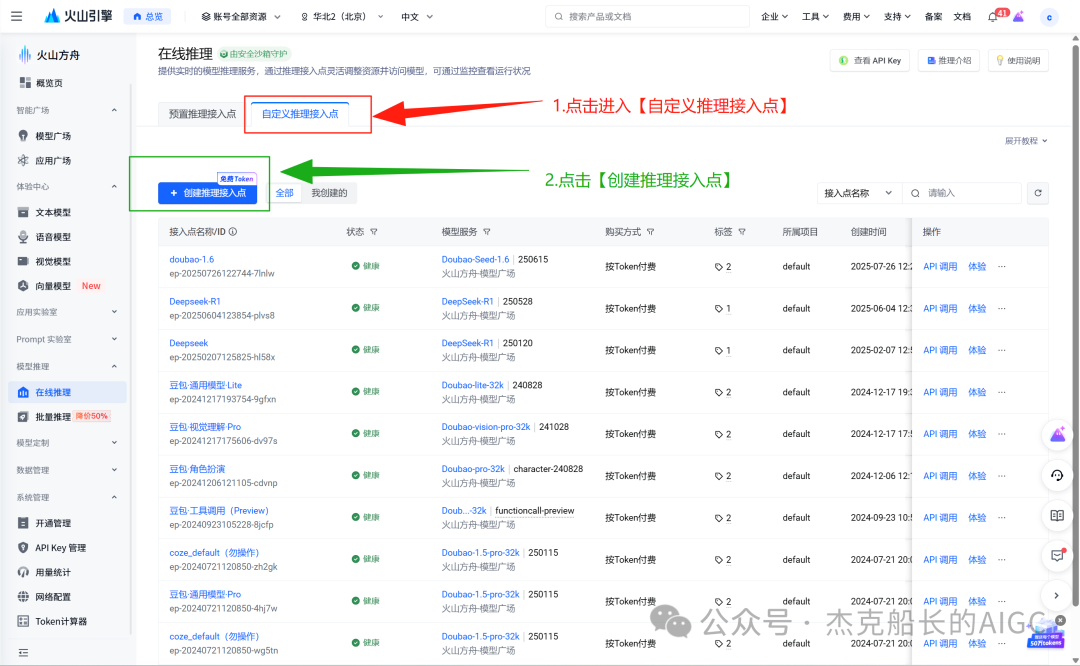Image resolution: width=1080 pixels, height=666 pixels.
Task: Click the 推理介绍 button
Action: (949, 61)
